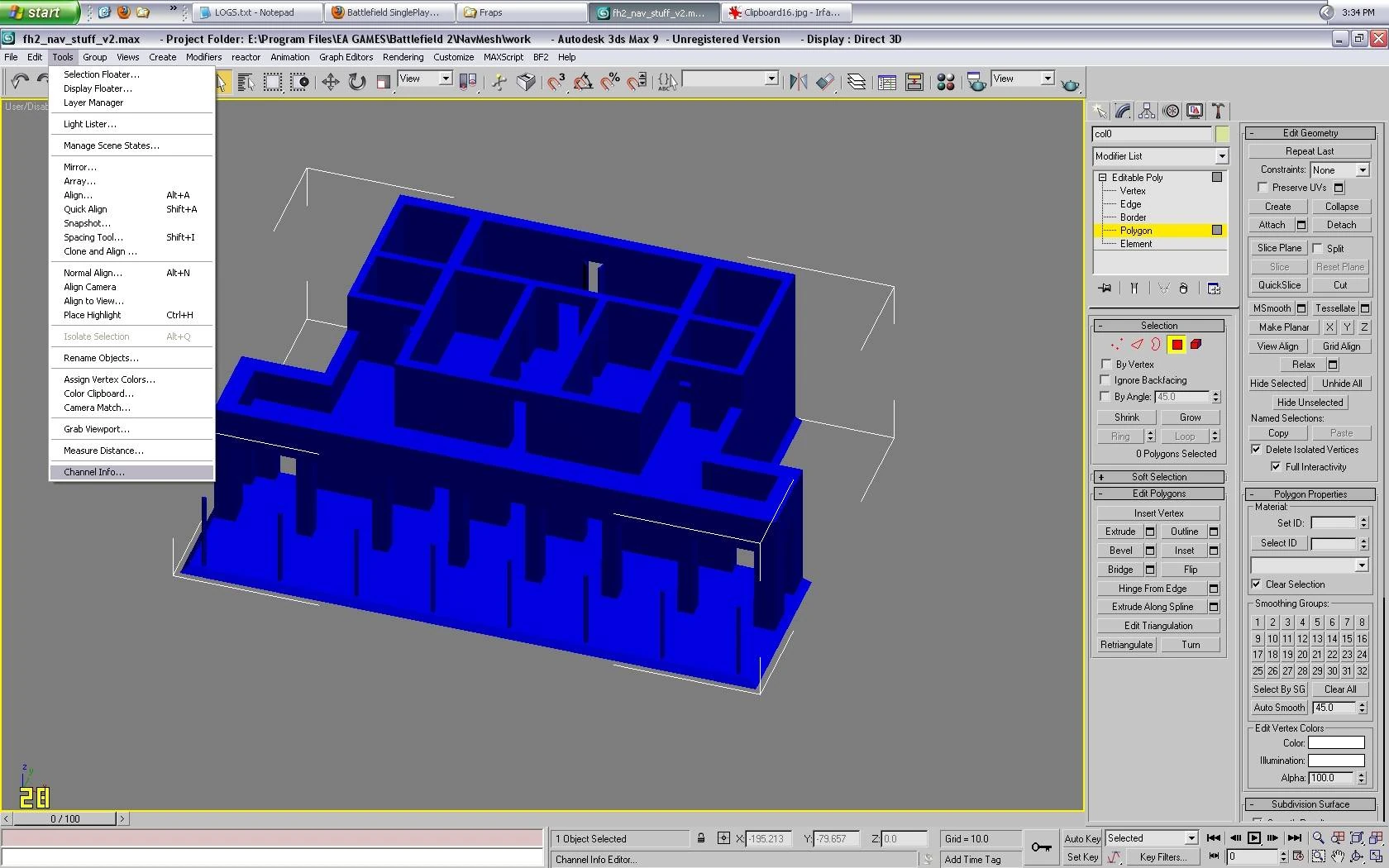1389x868 pixels.
Task: Switch to Element sub-object selection icon
Action: point(1196,345)
